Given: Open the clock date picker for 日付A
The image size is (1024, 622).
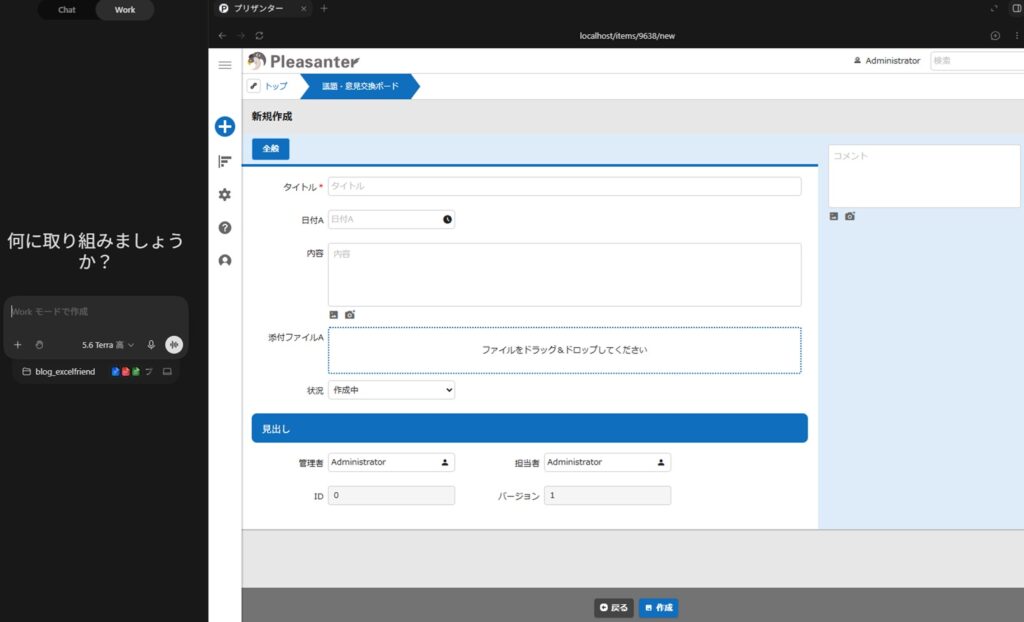Looking at the screenshot, I should [x=447, y=220].
